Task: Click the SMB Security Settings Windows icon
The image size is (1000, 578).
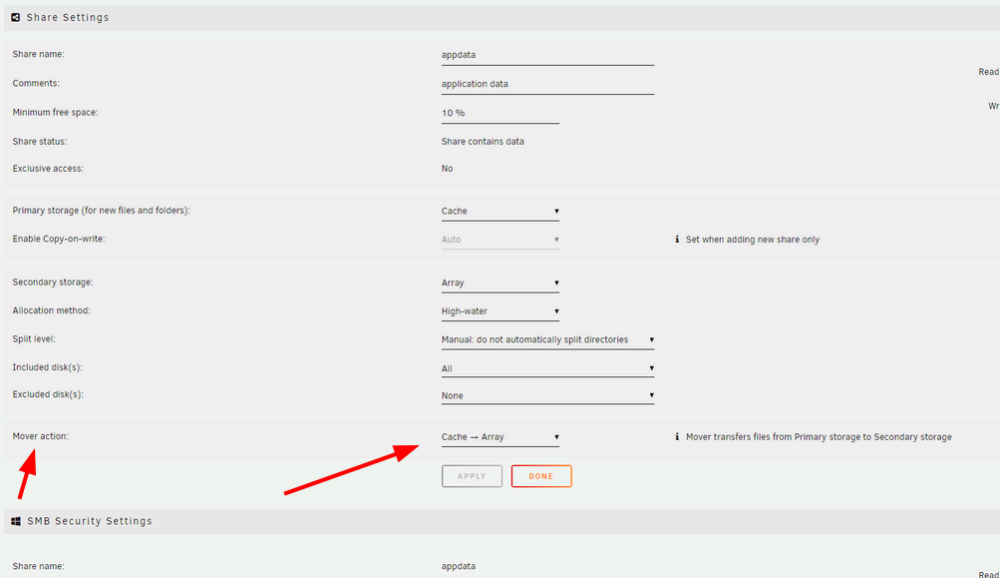Action: 16,521
